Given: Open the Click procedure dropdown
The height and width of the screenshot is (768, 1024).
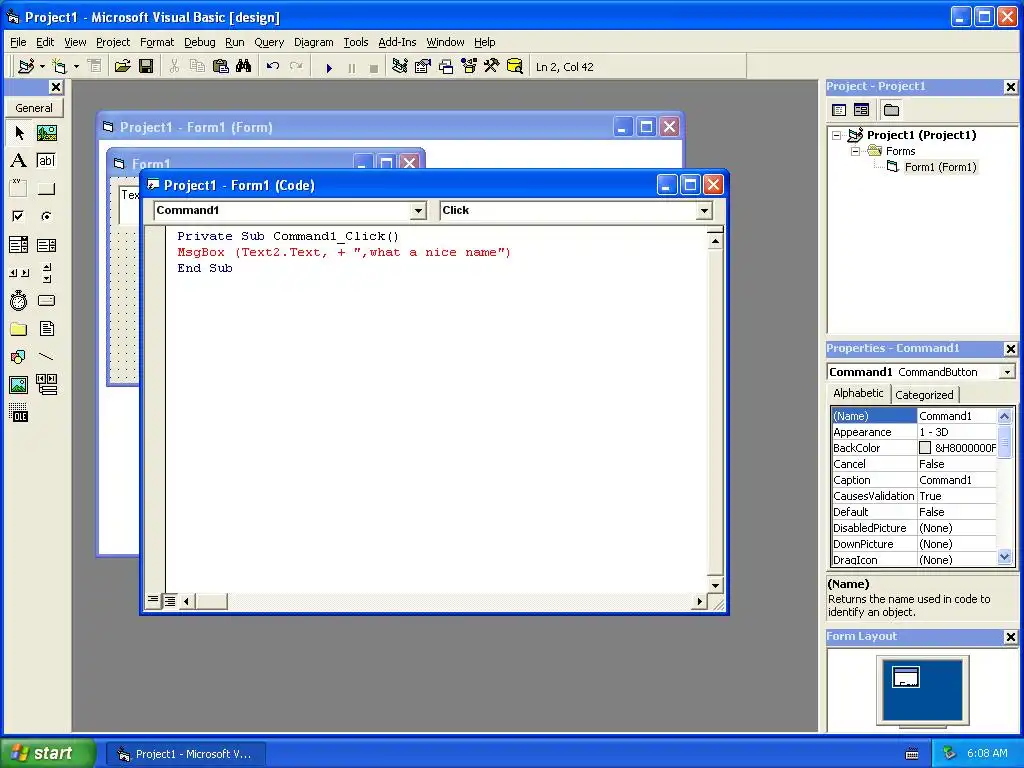Looking at the screenshot, I should coord(704,210).
